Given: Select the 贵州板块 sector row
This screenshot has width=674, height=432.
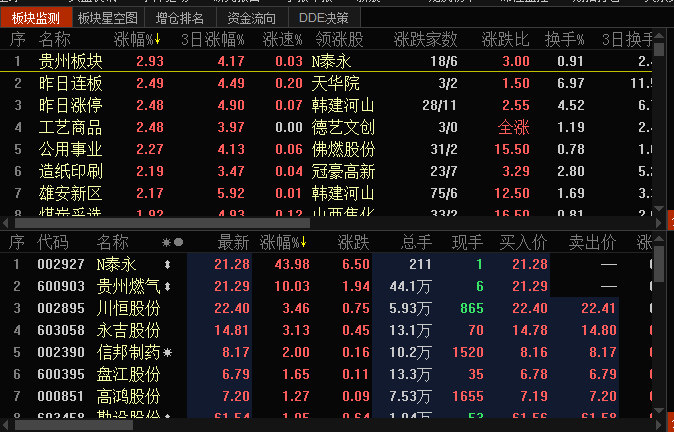Looking at the screenshot, I should pos(326,61).
